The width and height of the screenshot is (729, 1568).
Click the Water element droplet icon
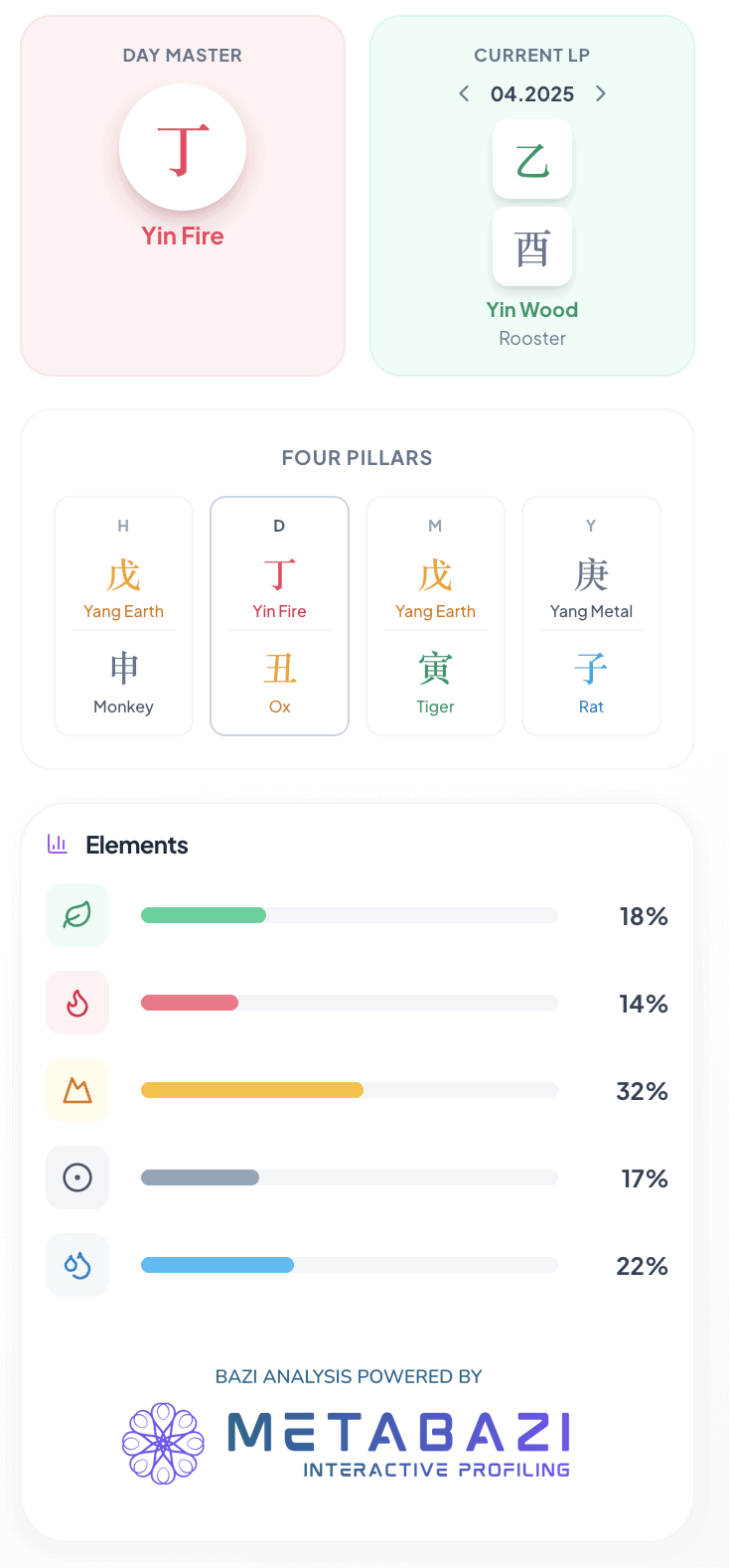[x=77, y=1265]
